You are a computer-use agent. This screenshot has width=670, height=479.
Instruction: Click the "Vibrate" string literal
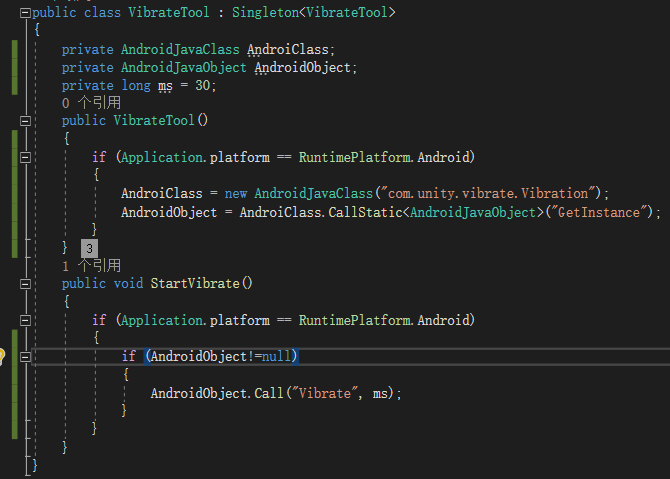coord(324,393)
